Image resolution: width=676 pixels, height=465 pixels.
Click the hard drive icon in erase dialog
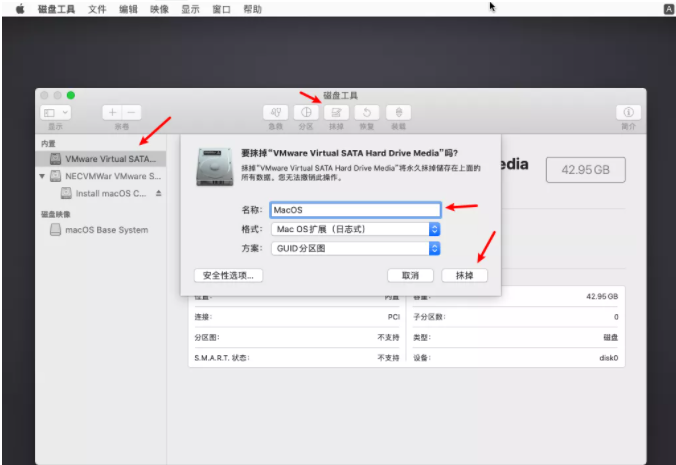coord(215,167)
